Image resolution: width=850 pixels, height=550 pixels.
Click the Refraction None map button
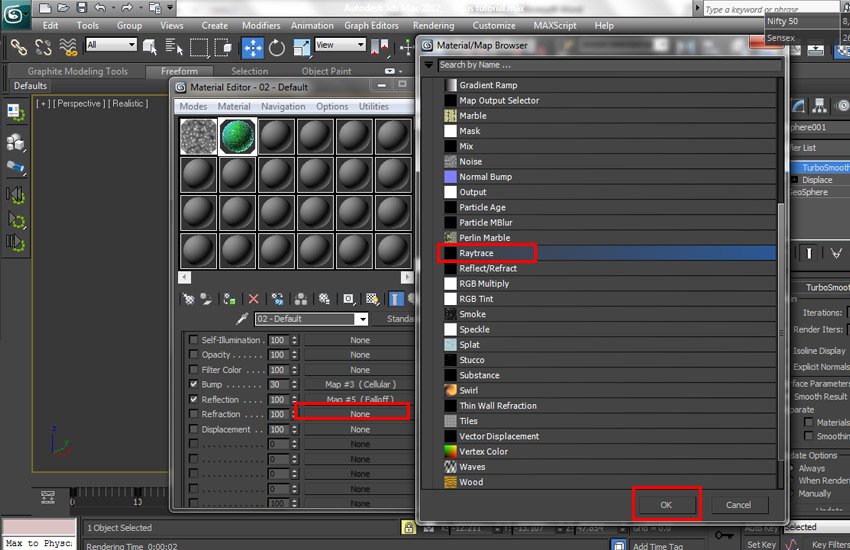click(359, 414)
